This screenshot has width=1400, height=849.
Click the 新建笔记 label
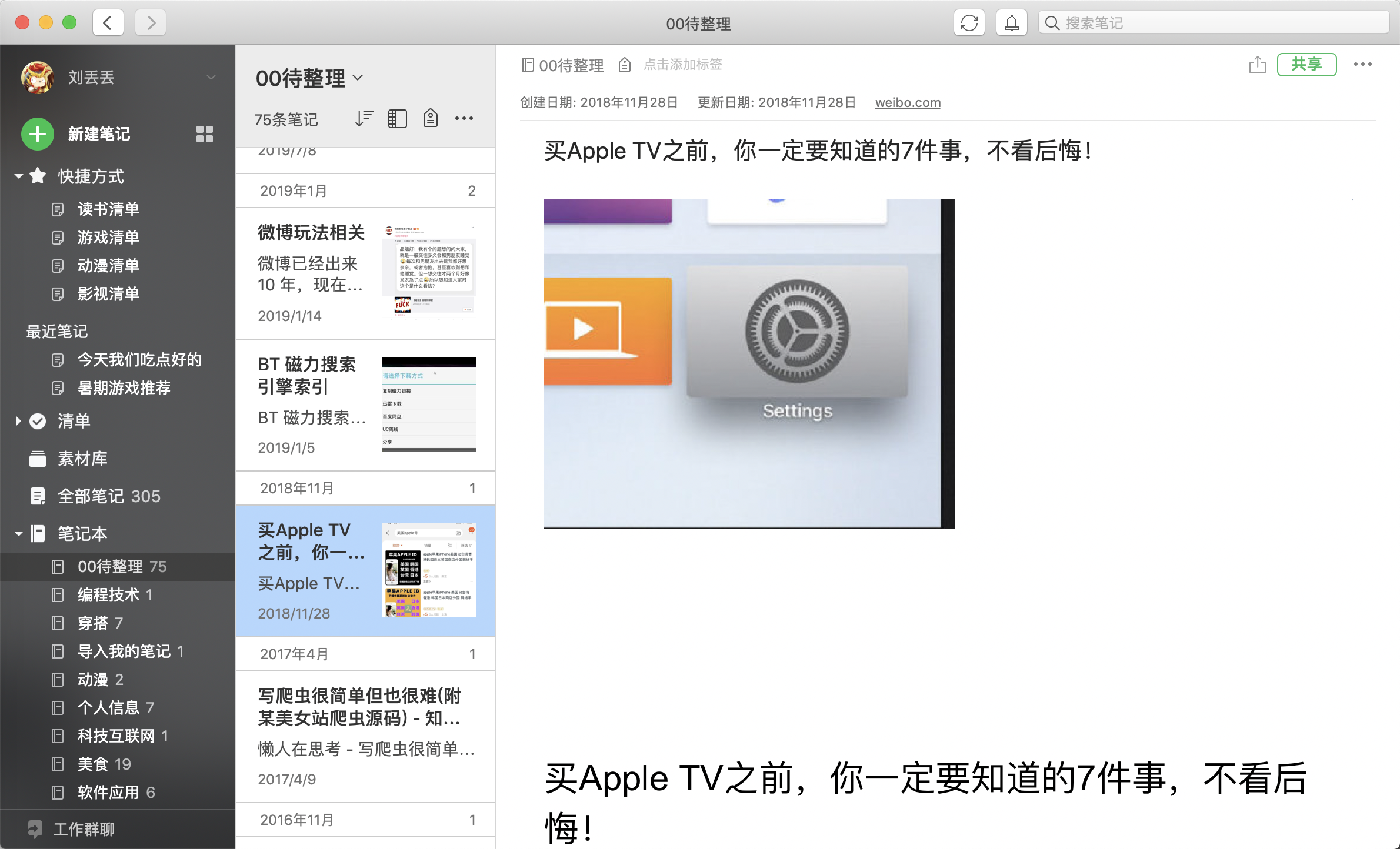point(99,134)
